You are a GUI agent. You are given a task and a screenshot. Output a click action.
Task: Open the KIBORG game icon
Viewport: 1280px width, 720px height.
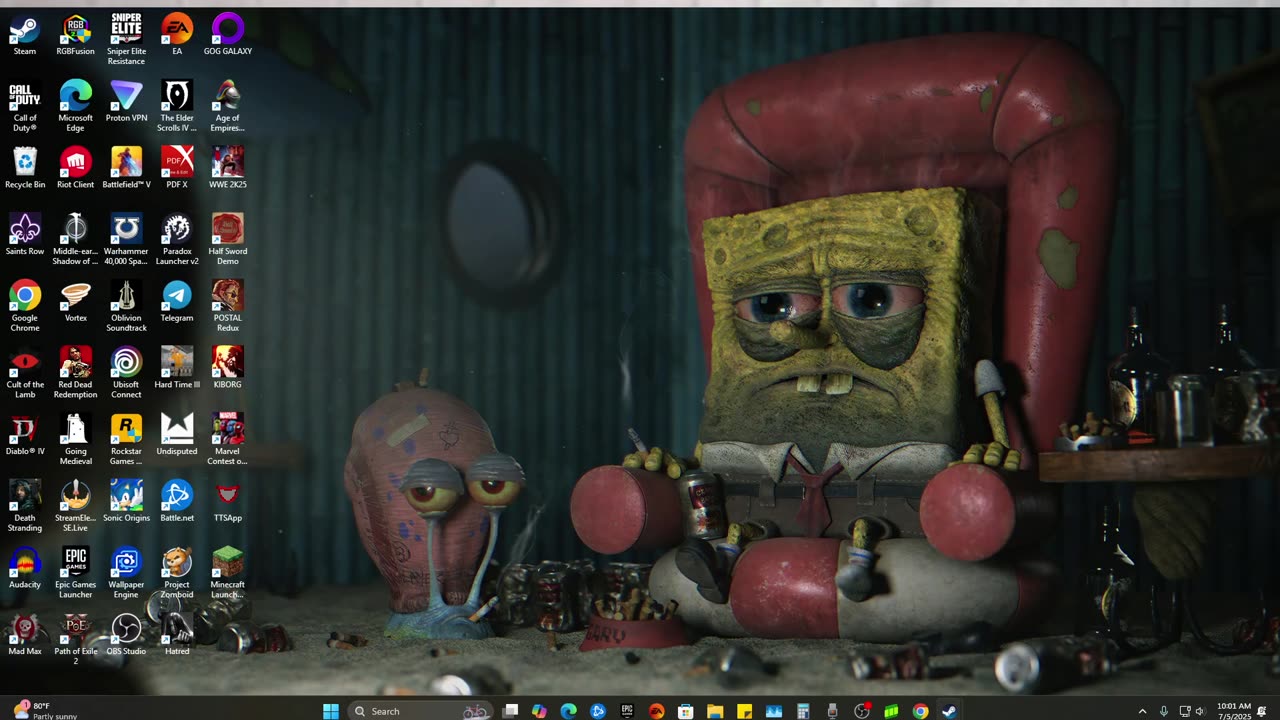[x=228, y=368]
